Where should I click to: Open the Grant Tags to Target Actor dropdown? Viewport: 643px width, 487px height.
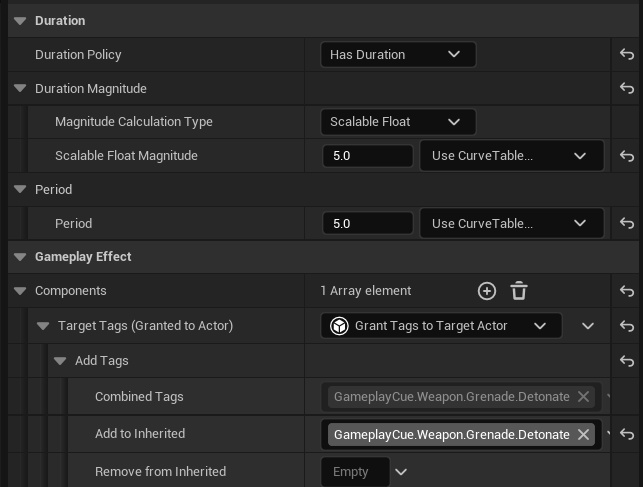point(441,326)
